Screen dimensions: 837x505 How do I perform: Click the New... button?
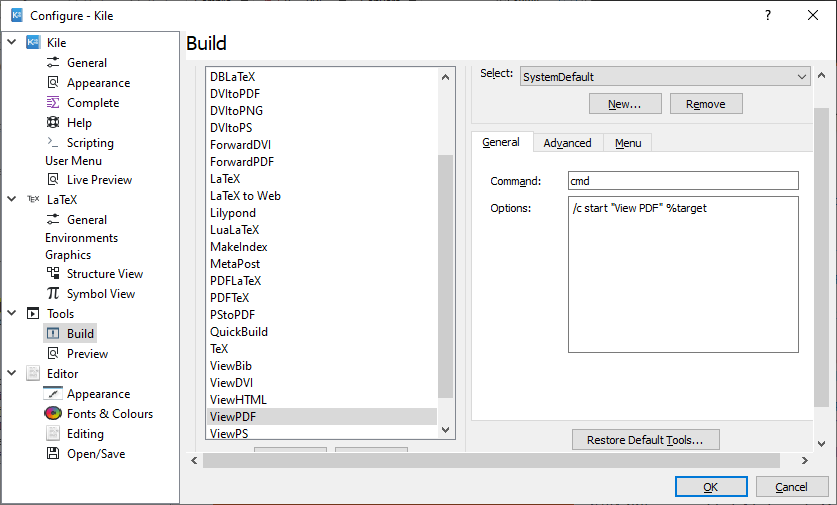[x=625, y=104]
